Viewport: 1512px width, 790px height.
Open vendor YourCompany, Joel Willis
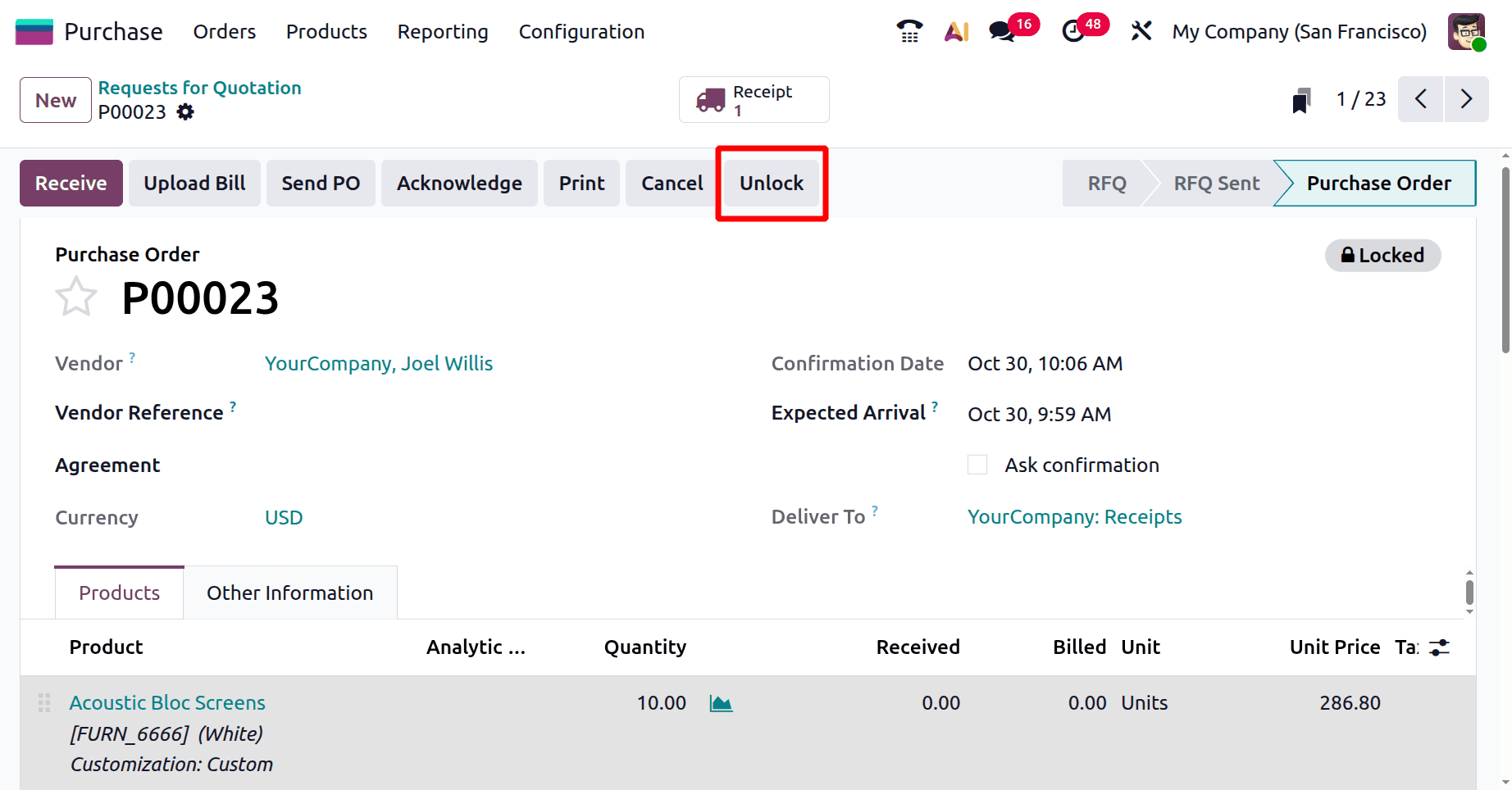(x=379, y=363)
